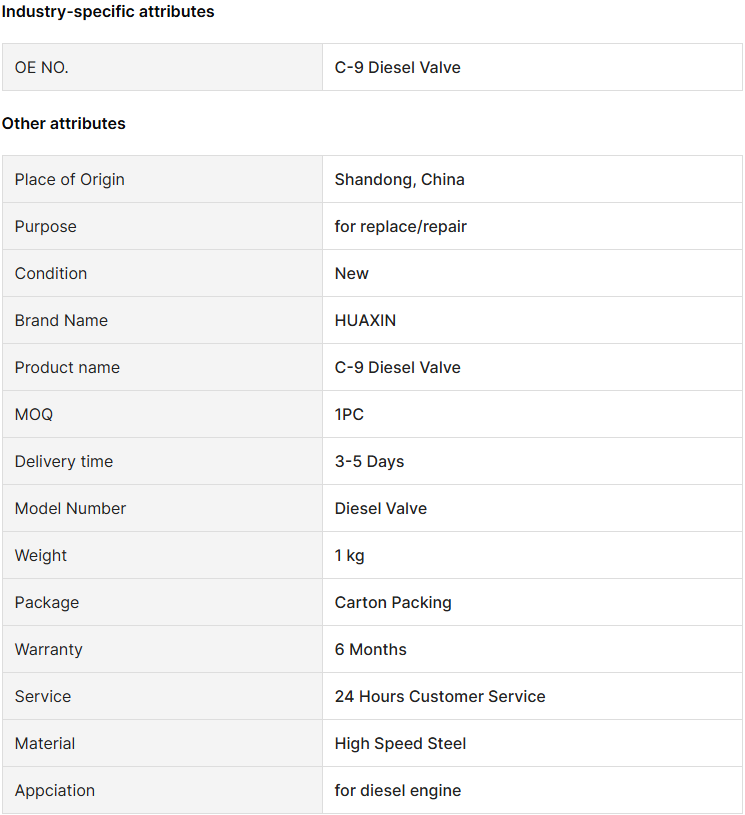Viewport: 745px width, 815px height.
Task: Click the 'Shandong, China' value
Action: tap(399, 179)
